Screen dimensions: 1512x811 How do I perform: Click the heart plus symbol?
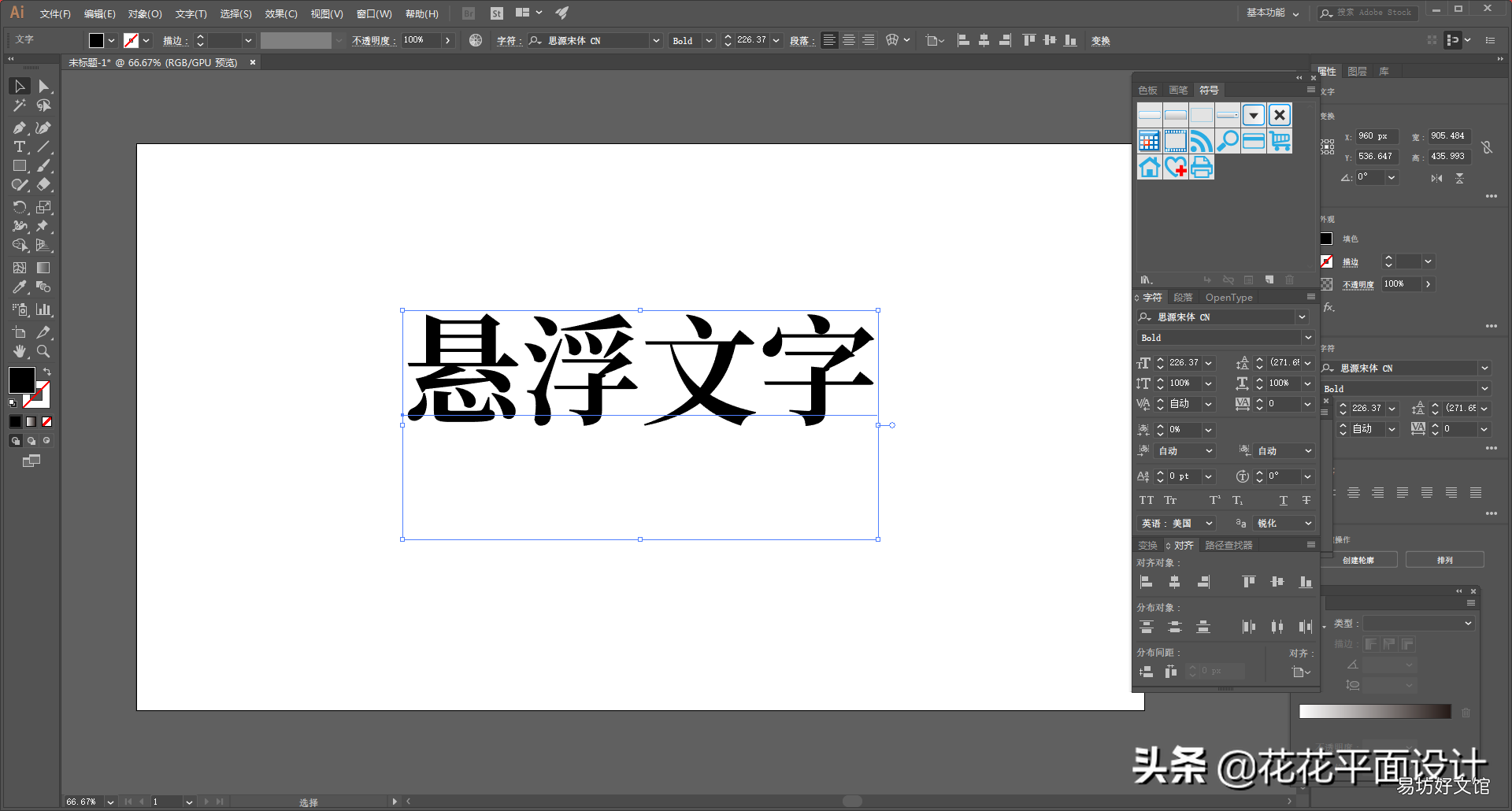pos(1176,167)
